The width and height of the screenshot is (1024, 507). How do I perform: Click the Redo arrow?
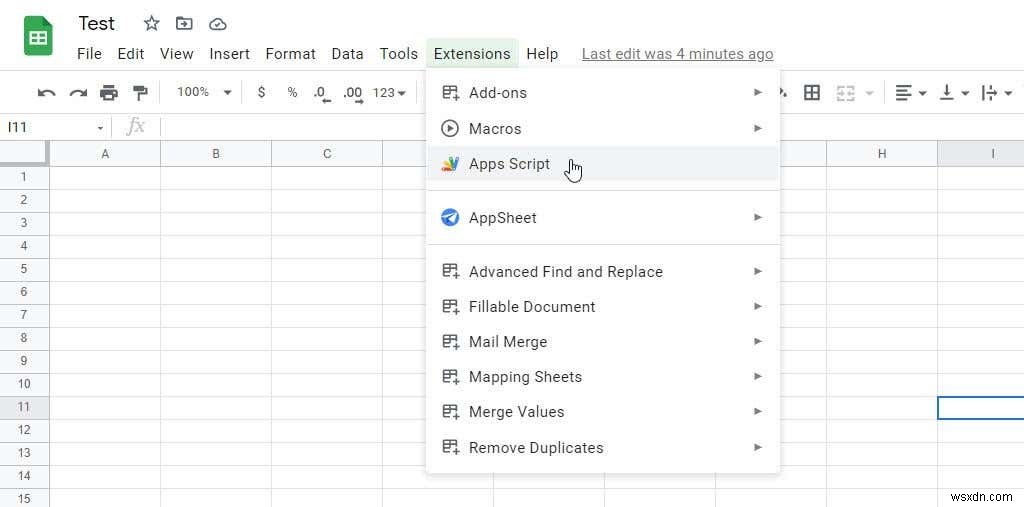pyautogui.click(x=78, y=93)
